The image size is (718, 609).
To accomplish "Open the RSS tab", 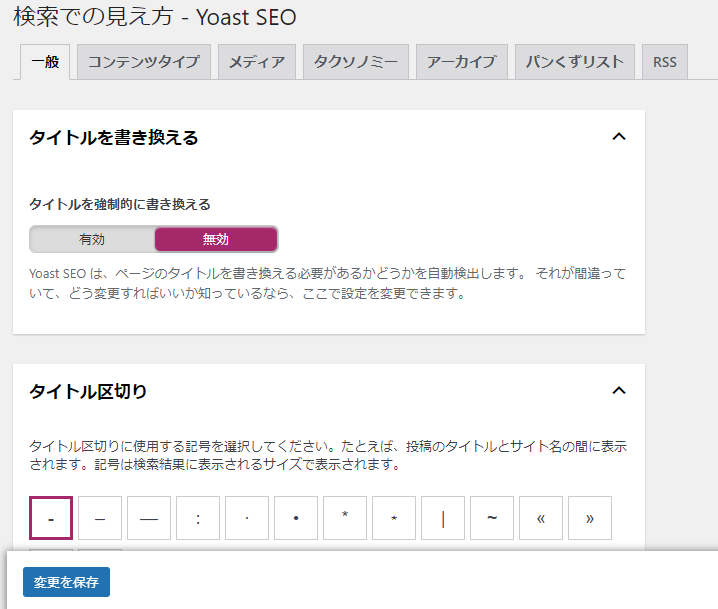I will point(665,62).
